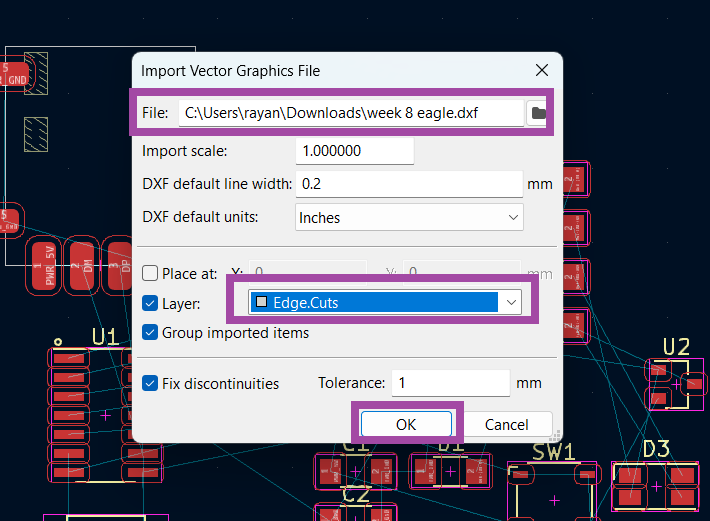Click the File path text field

pyautogui.click(x=350, y=113)
